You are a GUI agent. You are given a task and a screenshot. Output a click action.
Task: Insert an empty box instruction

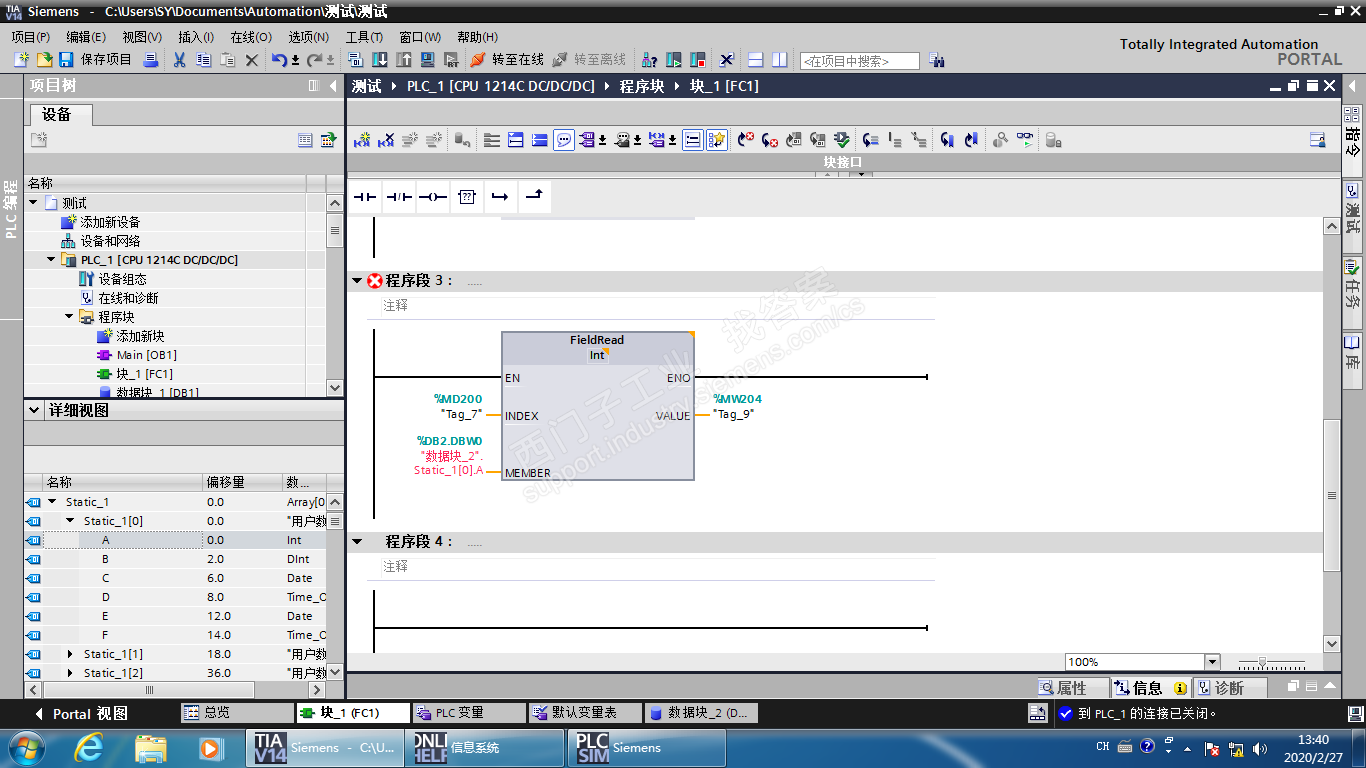coord(467,197)
